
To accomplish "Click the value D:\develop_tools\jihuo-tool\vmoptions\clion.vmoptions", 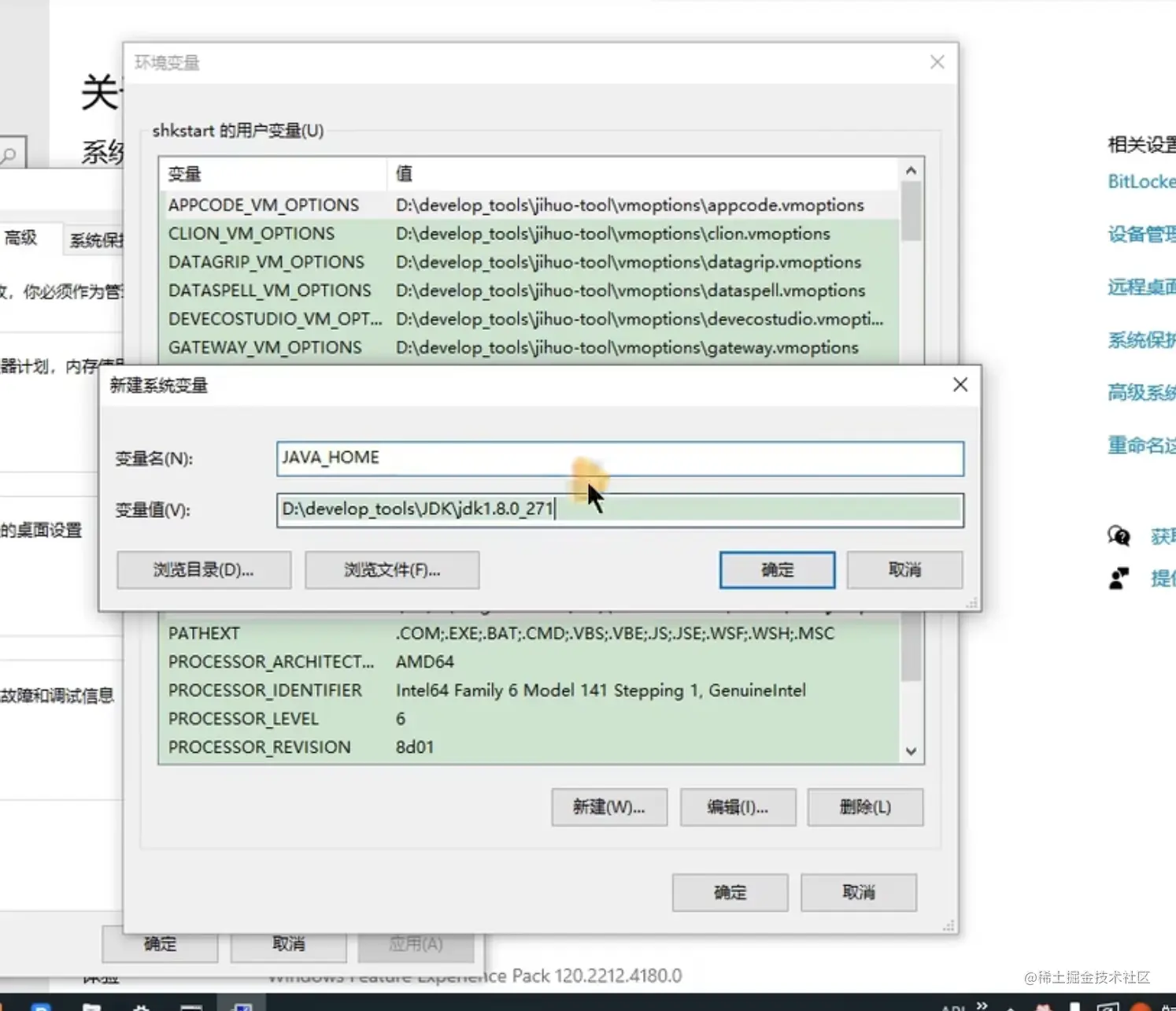I will [612, 234].
